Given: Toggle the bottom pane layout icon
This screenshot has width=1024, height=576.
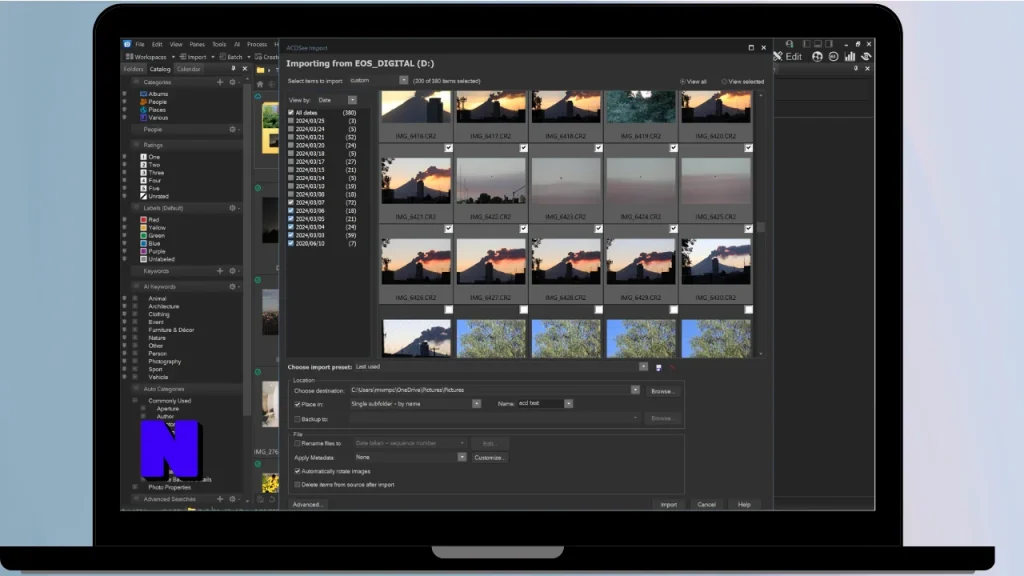Looking at the screenshot, I should pos(818,44).
